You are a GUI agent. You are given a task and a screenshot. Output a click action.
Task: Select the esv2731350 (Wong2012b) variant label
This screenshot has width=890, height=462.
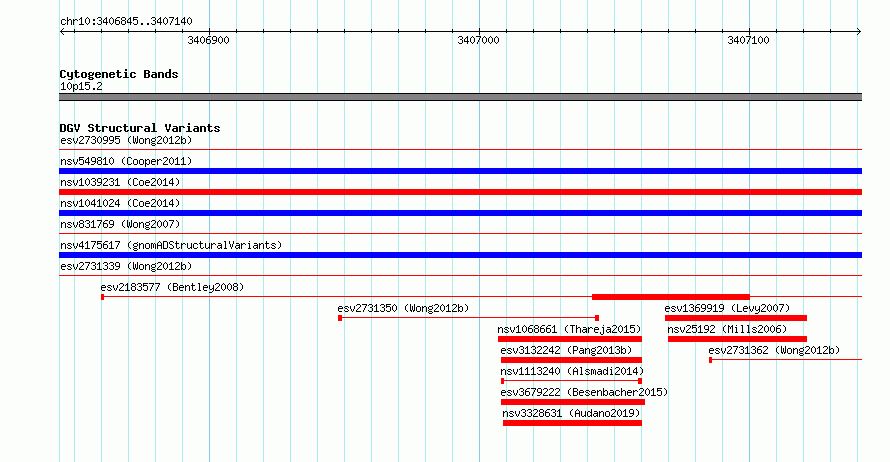[x=403, y=308]
